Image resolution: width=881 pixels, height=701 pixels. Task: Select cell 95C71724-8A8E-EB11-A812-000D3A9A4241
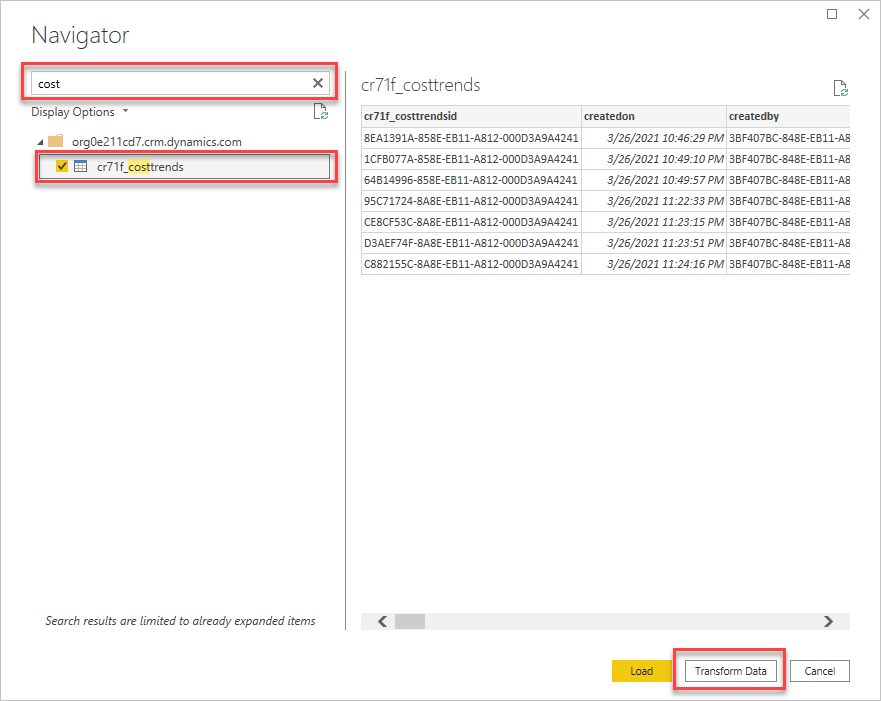(471, 201)
